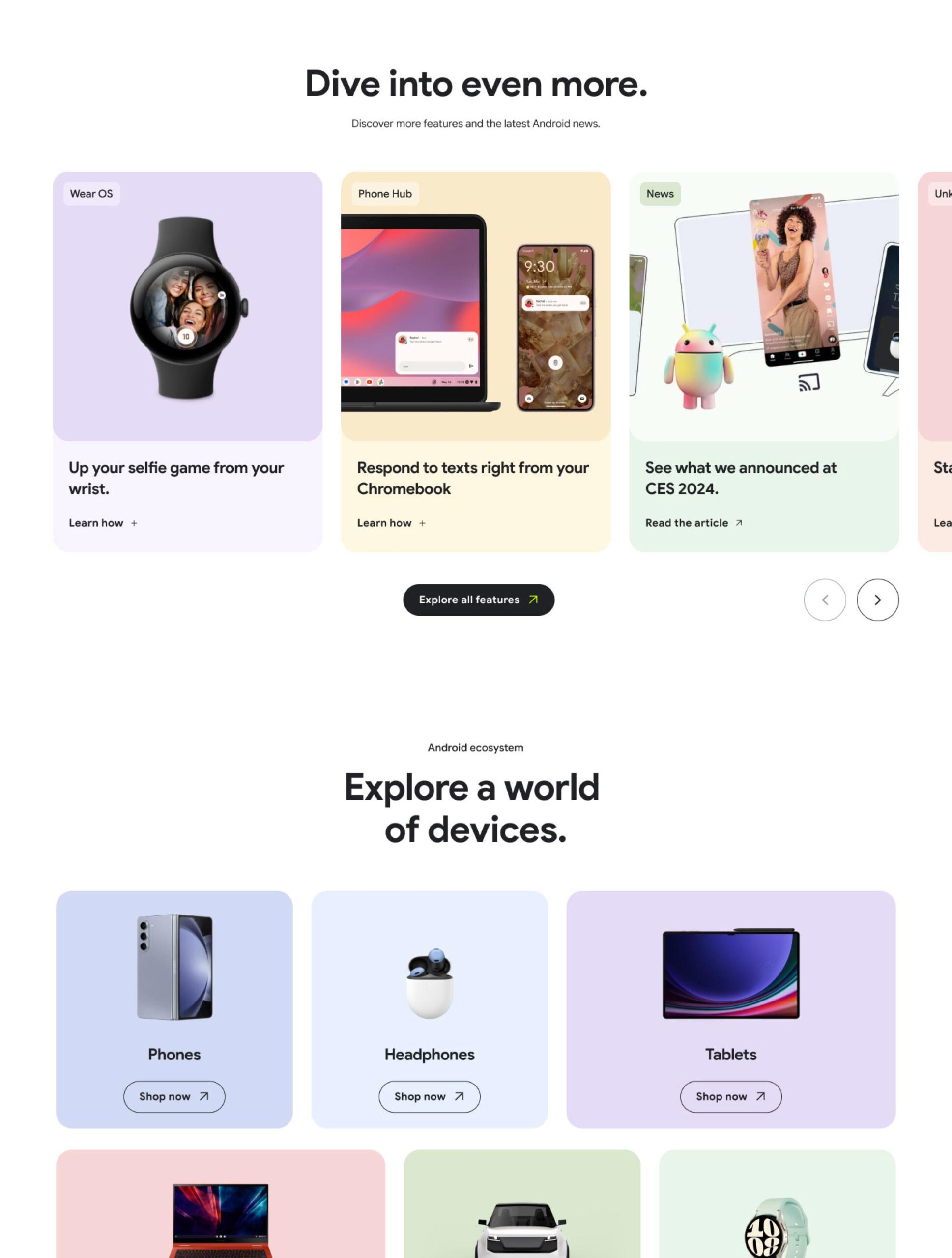The width and height of the screenshot is (952, 1258).
Task: Click the arrow icon in Explore all features
Action: [x=533, y=600]
